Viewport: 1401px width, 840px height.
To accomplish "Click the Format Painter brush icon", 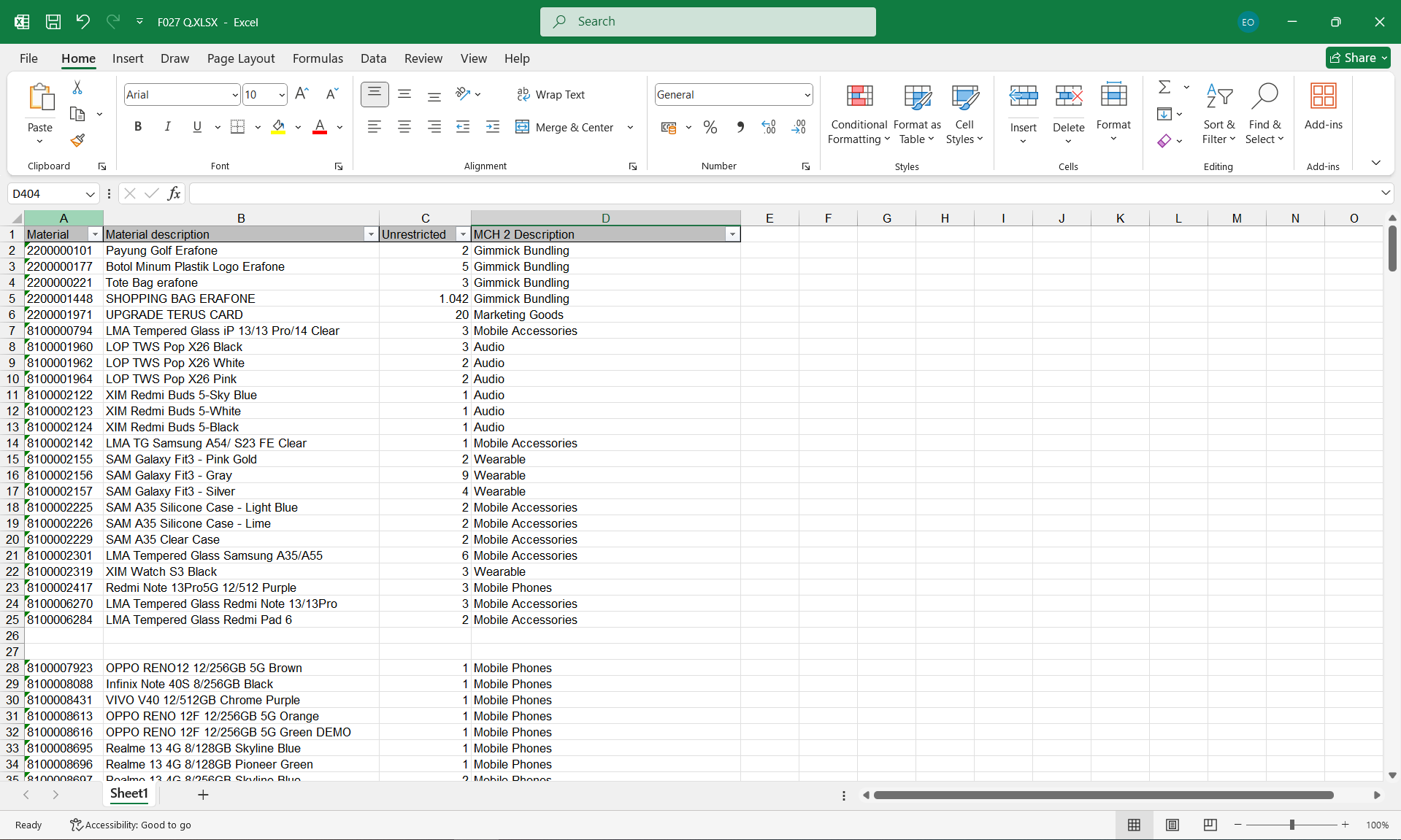I will coord(77,140).
